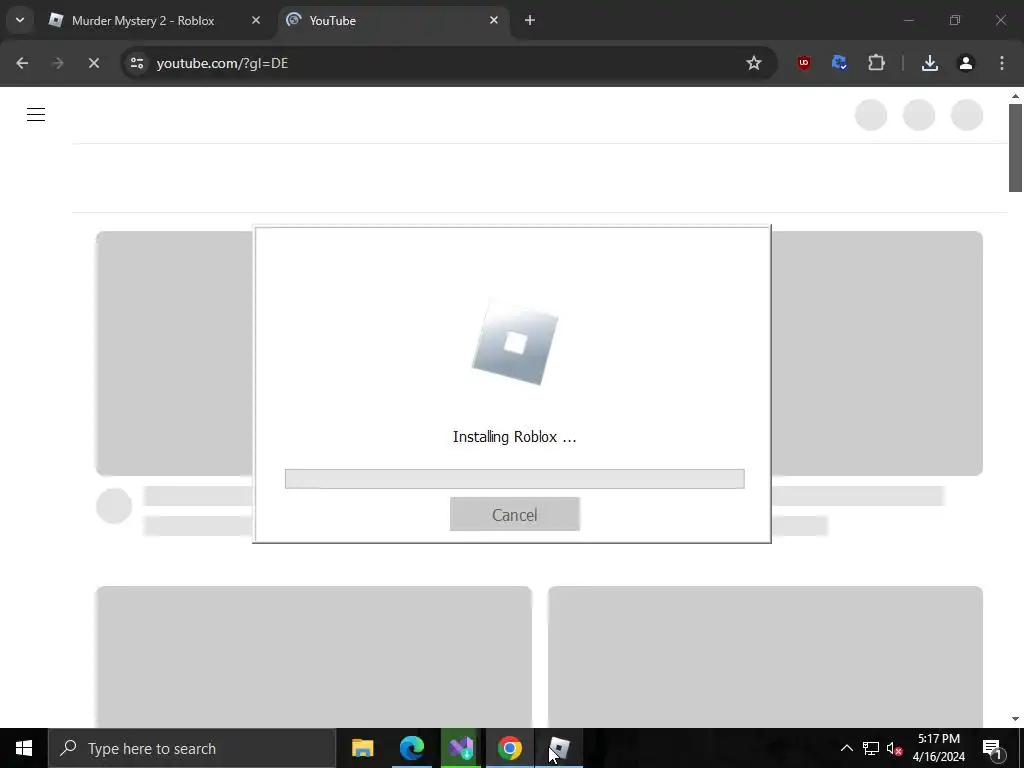
Task: Close the Chrome window
Action: click(1000, 20)
